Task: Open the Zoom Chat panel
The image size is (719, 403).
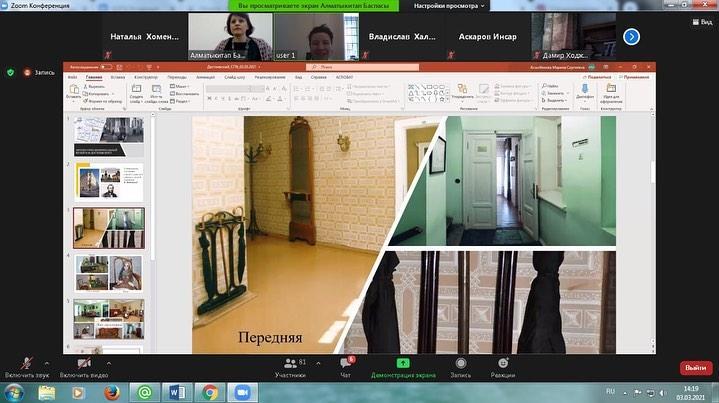Action: click(x=345, y=365)
